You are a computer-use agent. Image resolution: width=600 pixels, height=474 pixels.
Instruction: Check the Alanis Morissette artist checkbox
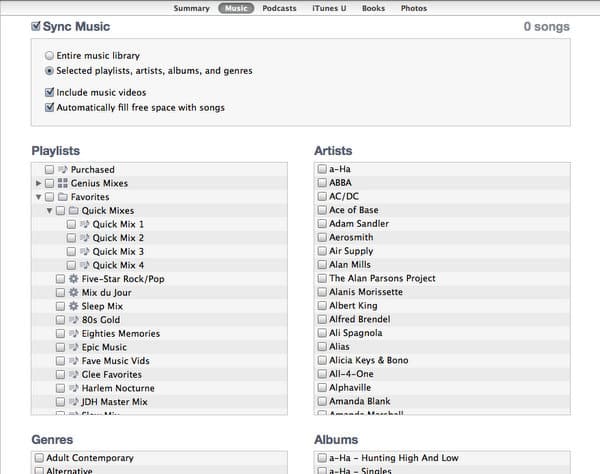pos(322,292)
